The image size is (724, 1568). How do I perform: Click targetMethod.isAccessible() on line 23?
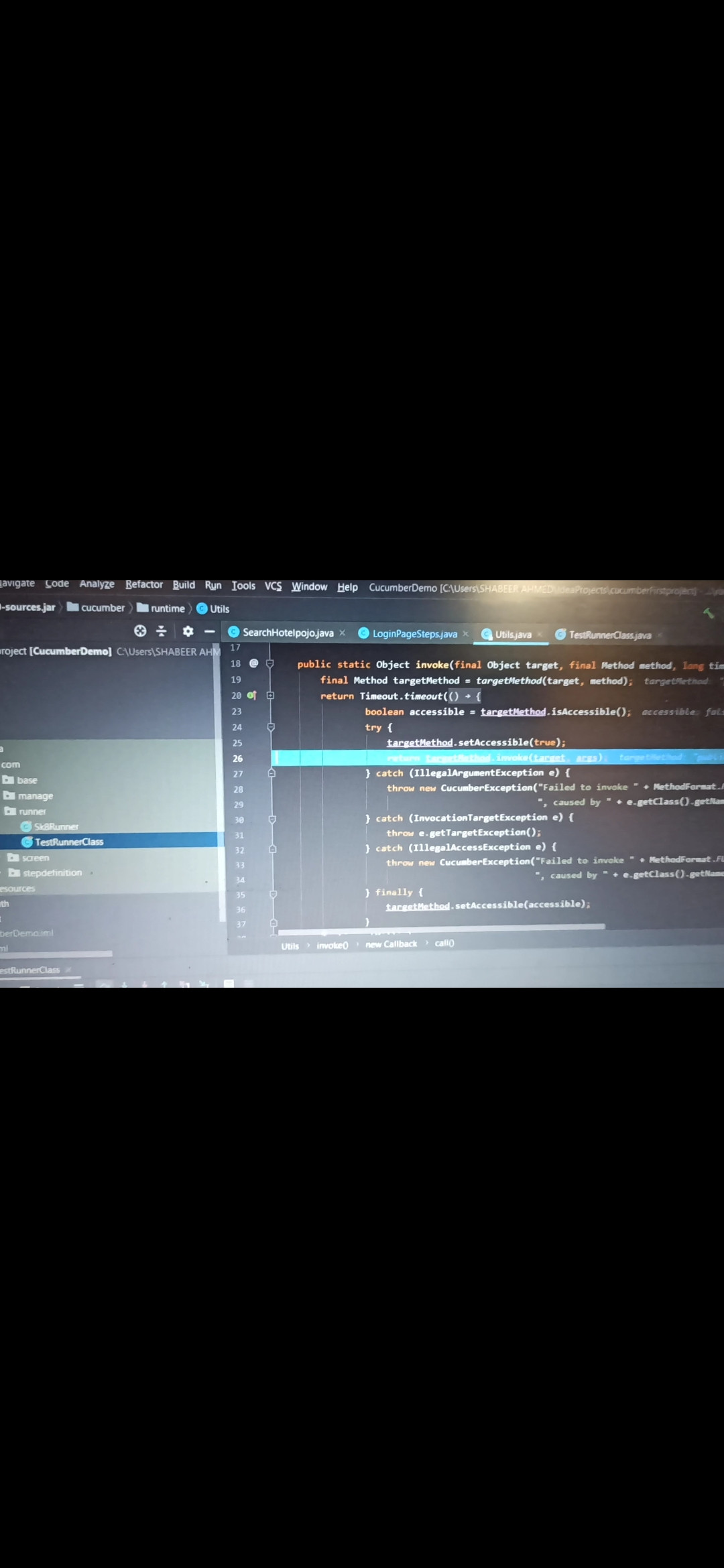[x=554, y=712]
